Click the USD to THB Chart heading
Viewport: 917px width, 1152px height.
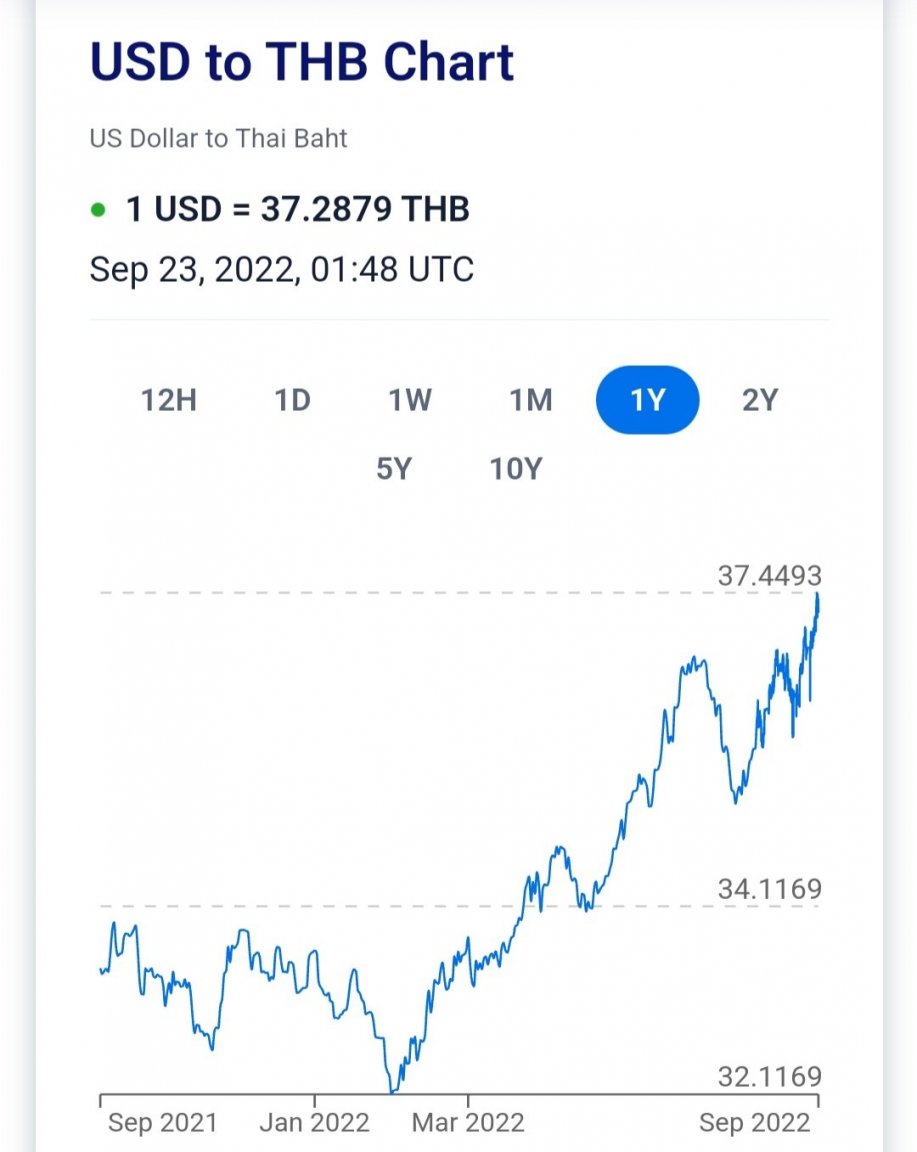click(301, 62)
